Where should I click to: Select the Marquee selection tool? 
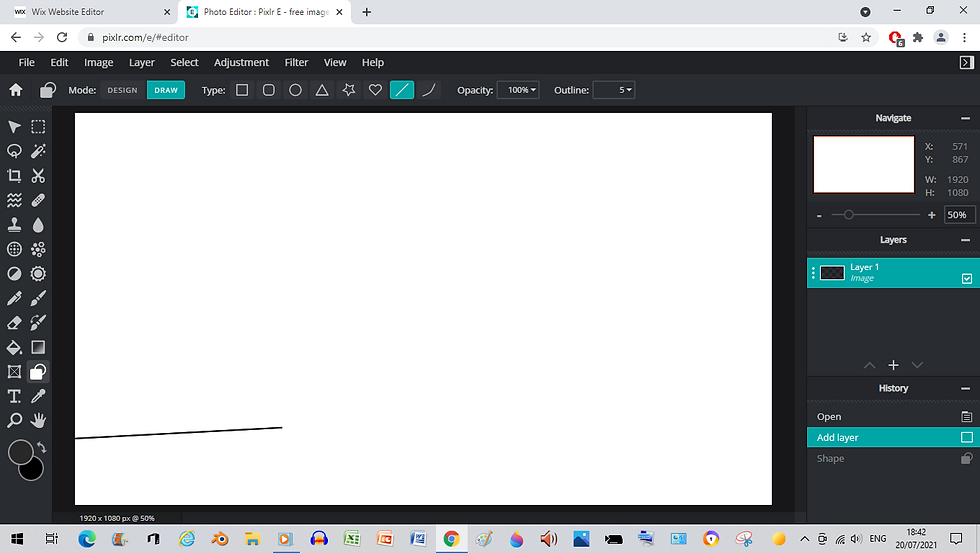[38, 127]
